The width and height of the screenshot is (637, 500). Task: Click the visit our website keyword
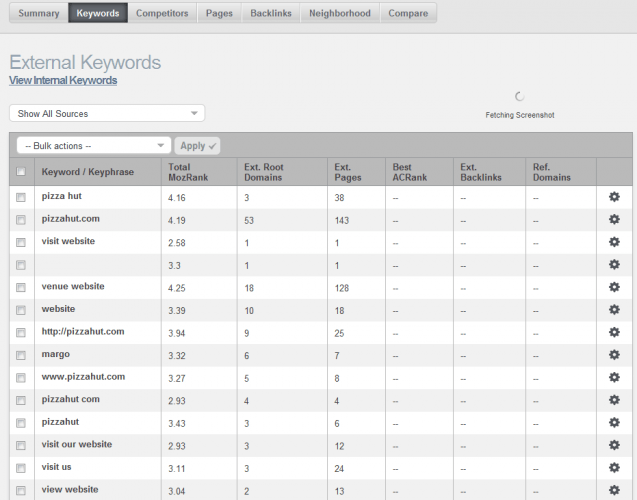[x=77, y=444]
